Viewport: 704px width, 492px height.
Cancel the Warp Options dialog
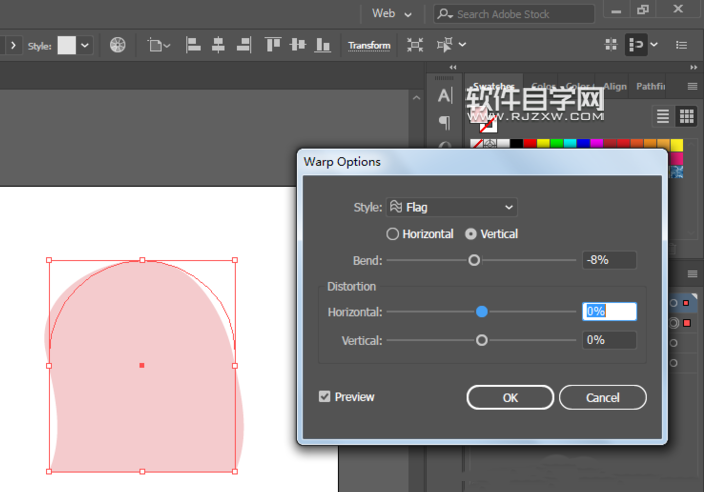(x=602, y=397)
